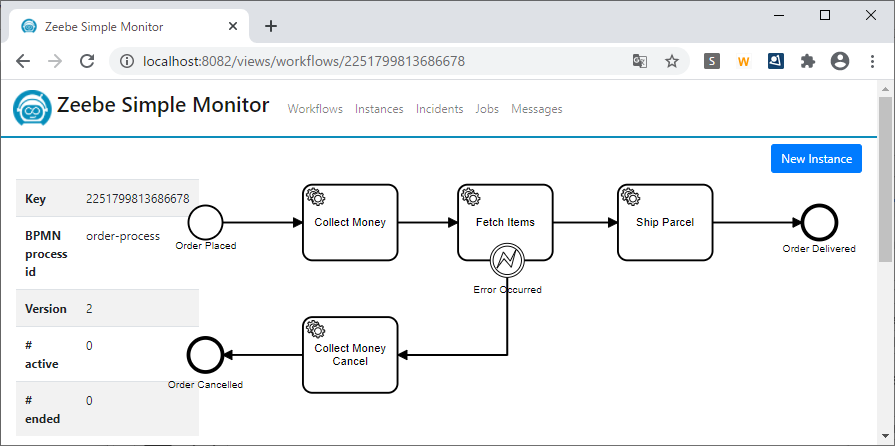Click the Version value 2
895x446 pixels.
click(90, 309)
